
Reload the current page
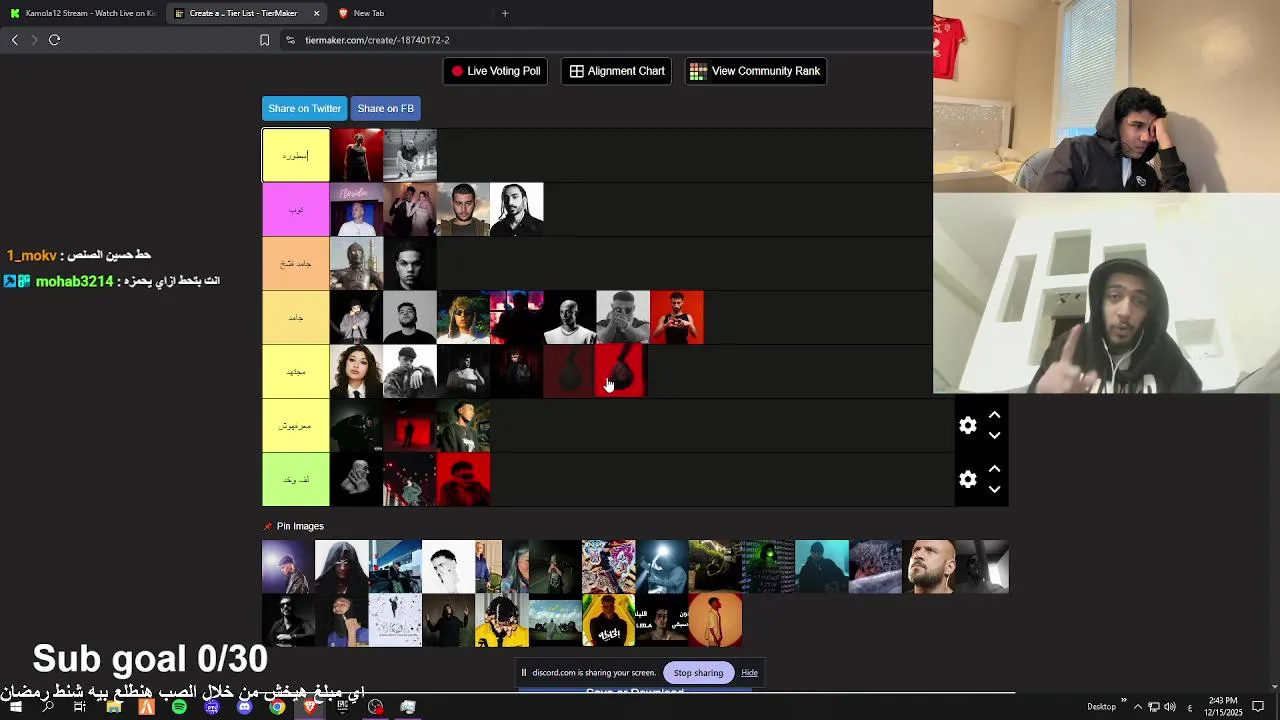[55, 40]
